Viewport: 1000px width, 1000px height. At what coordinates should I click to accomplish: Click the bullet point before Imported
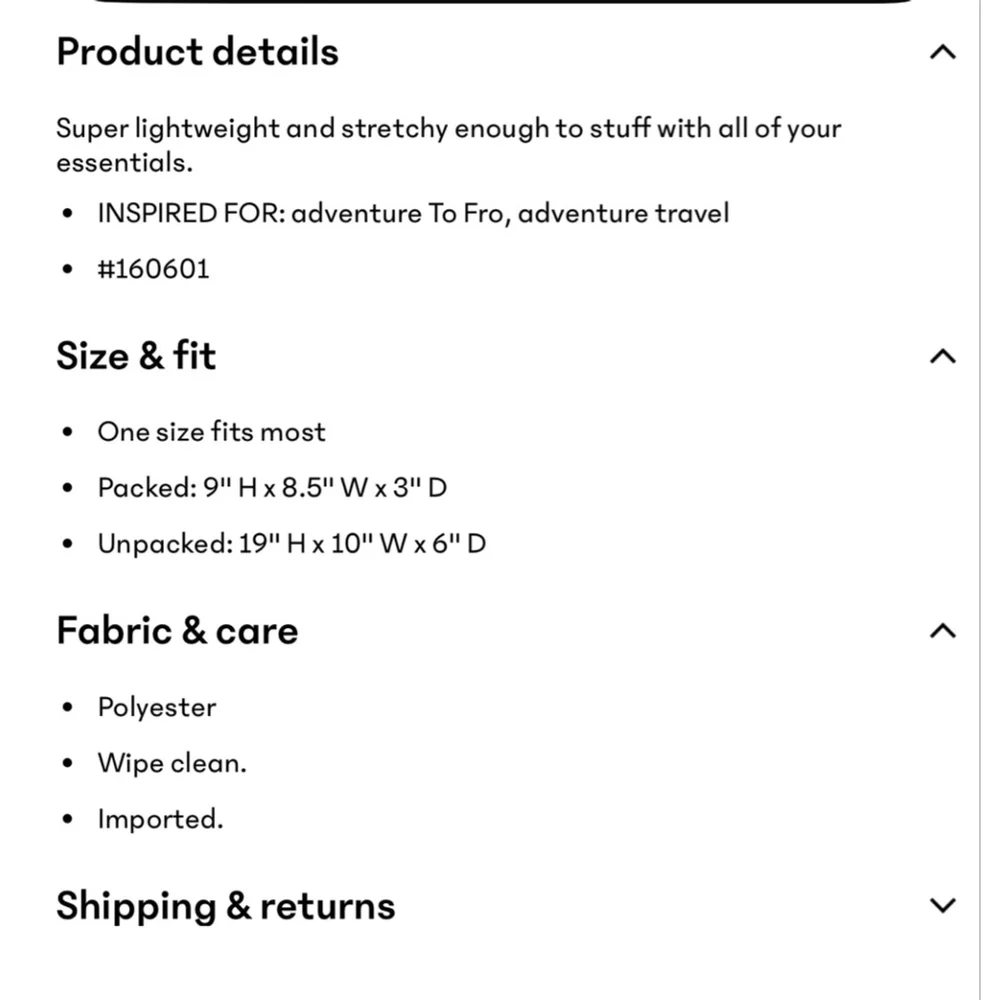click(68, 819)
